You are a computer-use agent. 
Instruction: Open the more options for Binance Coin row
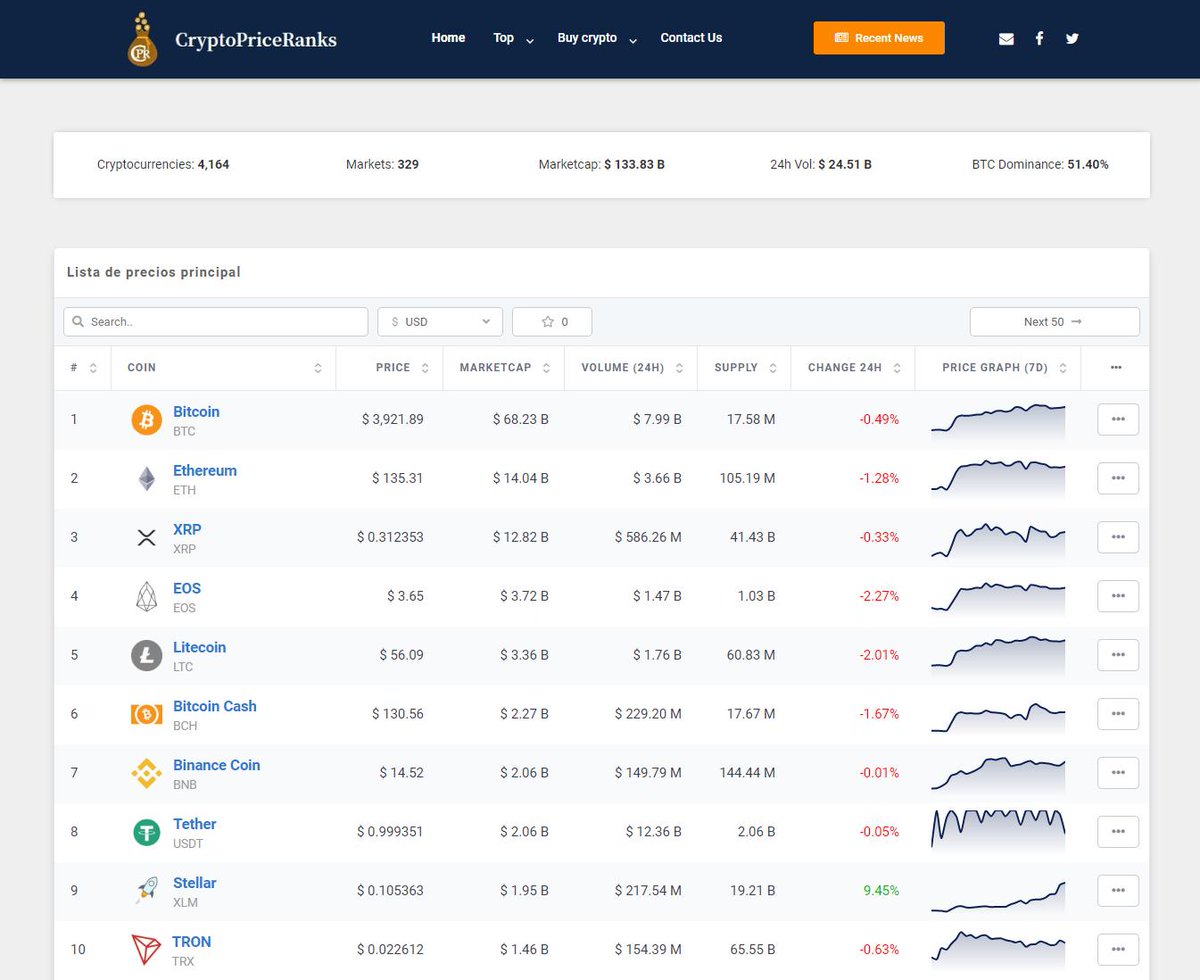pos(1118,773)
